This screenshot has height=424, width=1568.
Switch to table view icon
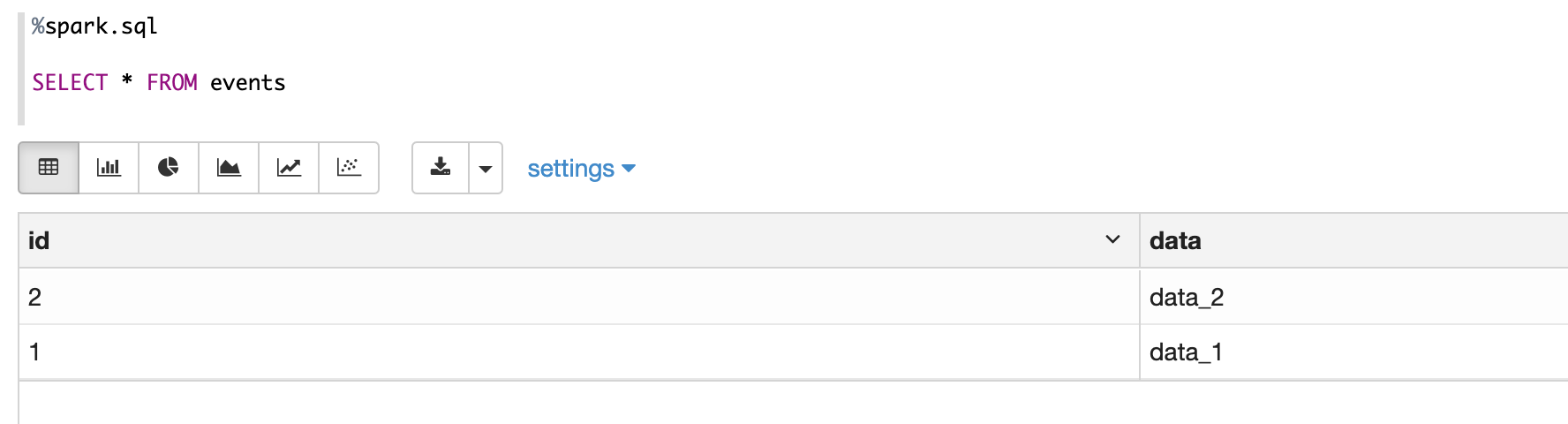coord(49,167)
